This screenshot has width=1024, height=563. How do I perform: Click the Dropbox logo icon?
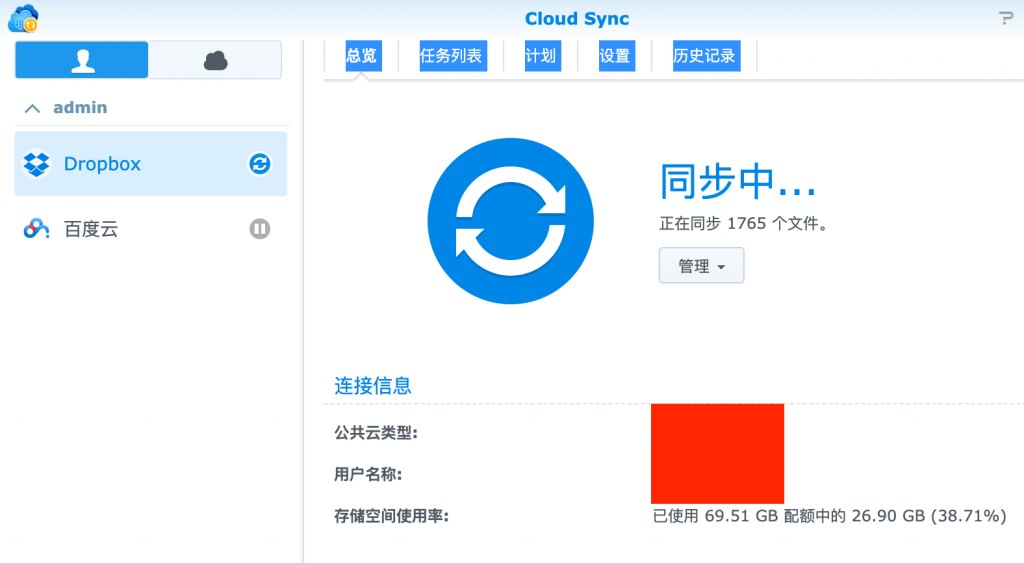[37, 164]
